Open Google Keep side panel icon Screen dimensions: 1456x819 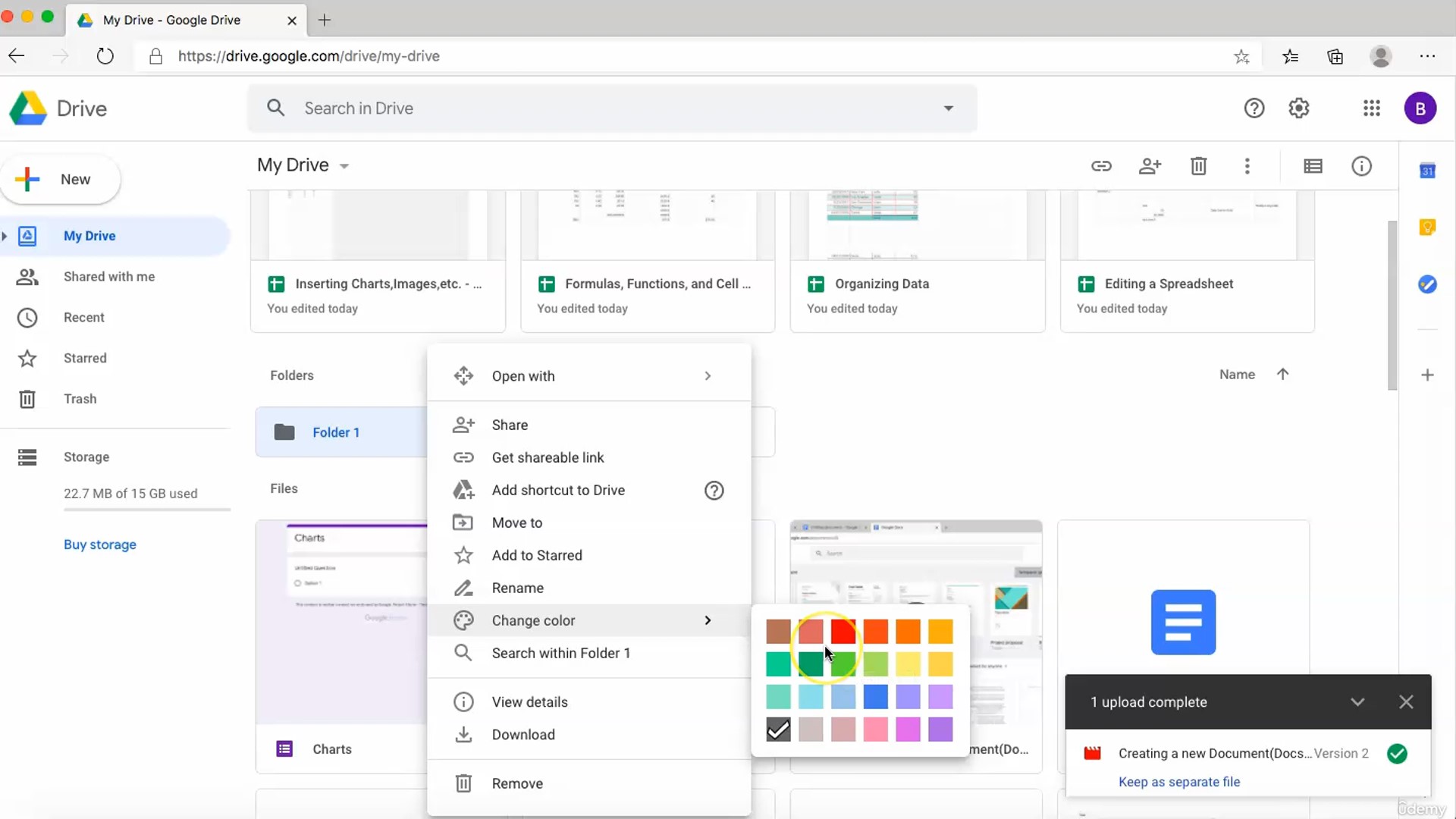click(1427, 227)
